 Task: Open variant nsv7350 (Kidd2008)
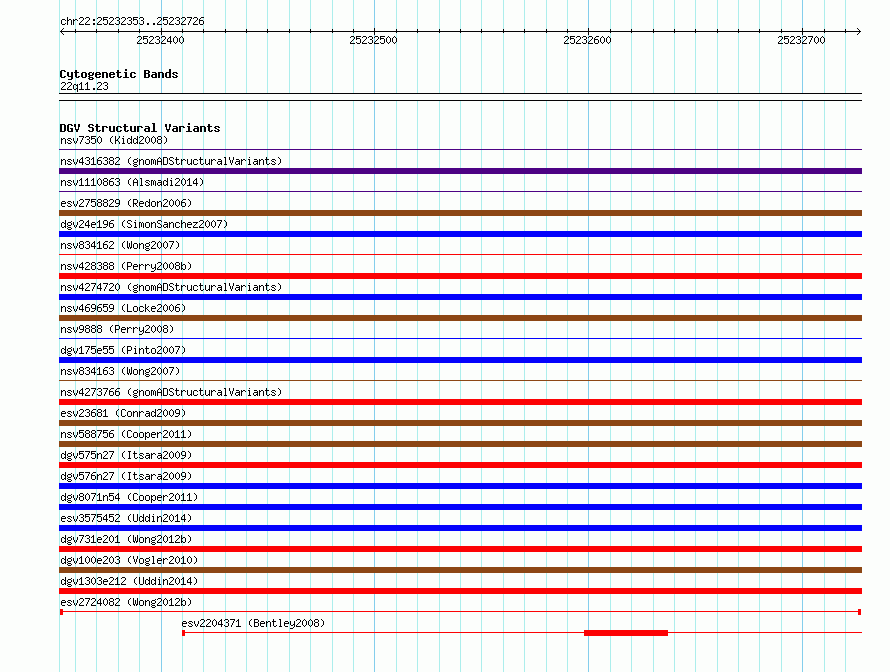pos(114,140)
